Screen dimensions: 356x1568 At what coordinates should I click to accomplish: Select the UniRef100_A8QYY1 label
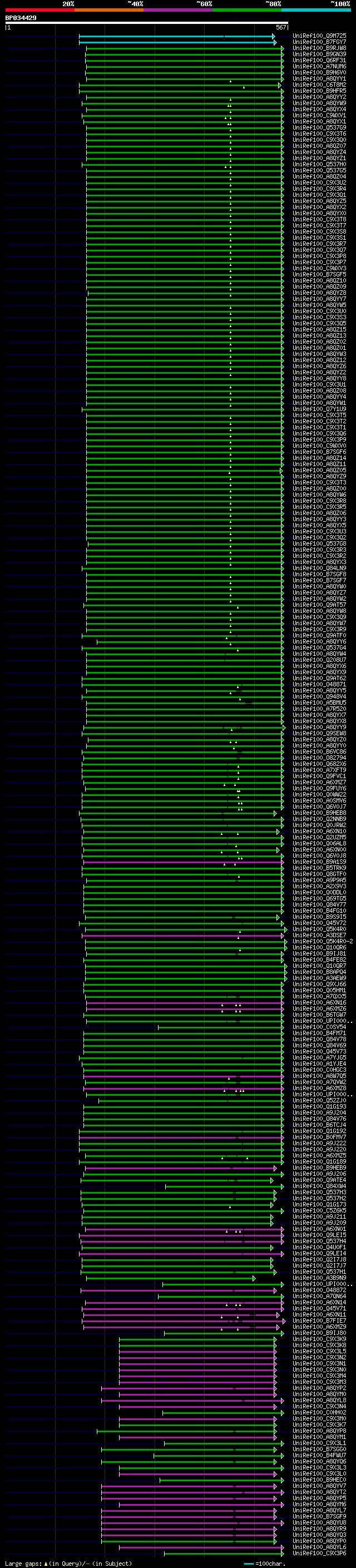319,78
